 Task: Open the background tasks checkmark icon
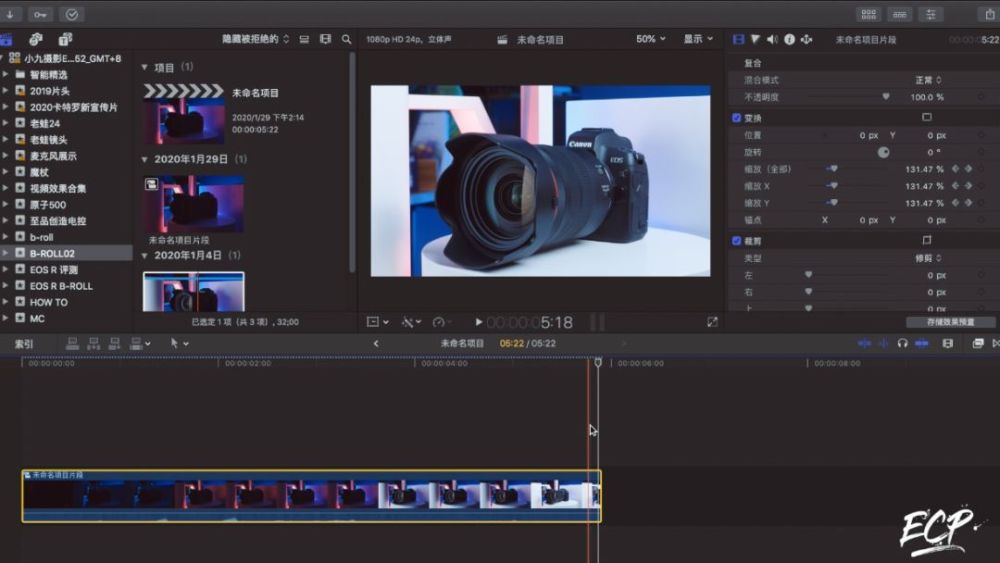click(x=71, y=14)
